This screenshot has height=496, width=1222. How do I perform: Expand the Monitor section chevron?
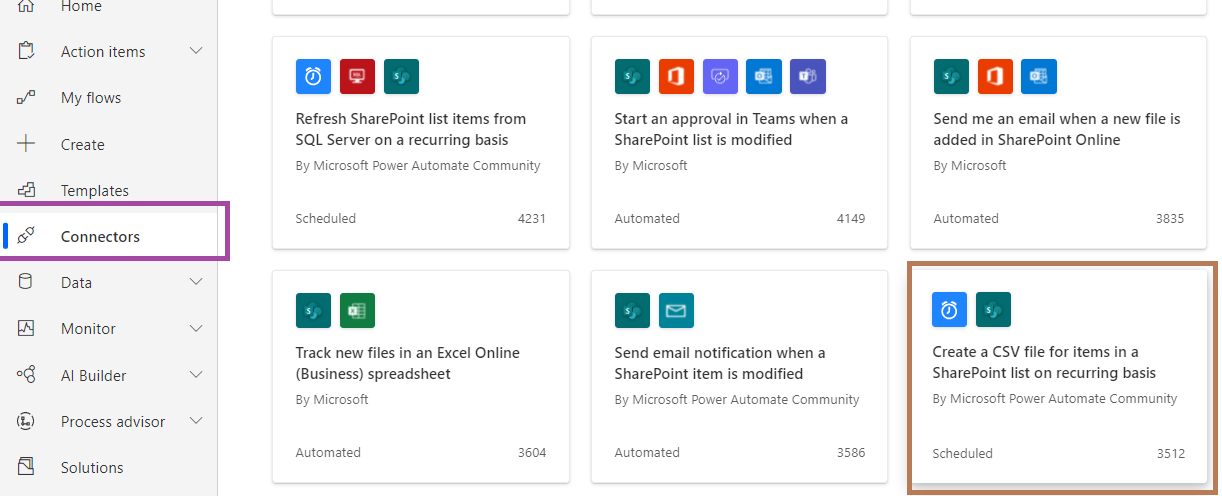(x=196, y=328)
